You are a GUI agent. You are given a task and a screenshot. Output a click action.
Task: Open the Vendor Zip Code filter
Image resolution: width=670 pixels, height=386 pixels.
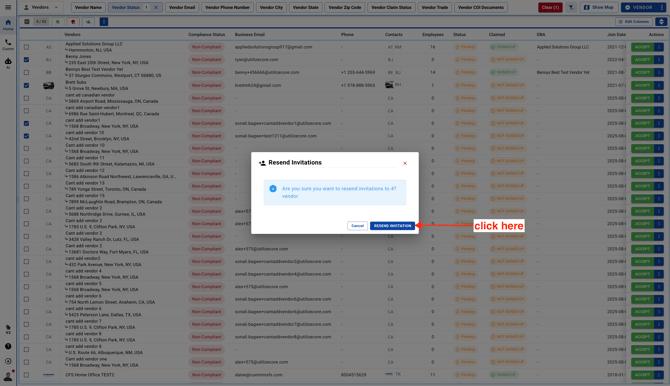point(345,7)
